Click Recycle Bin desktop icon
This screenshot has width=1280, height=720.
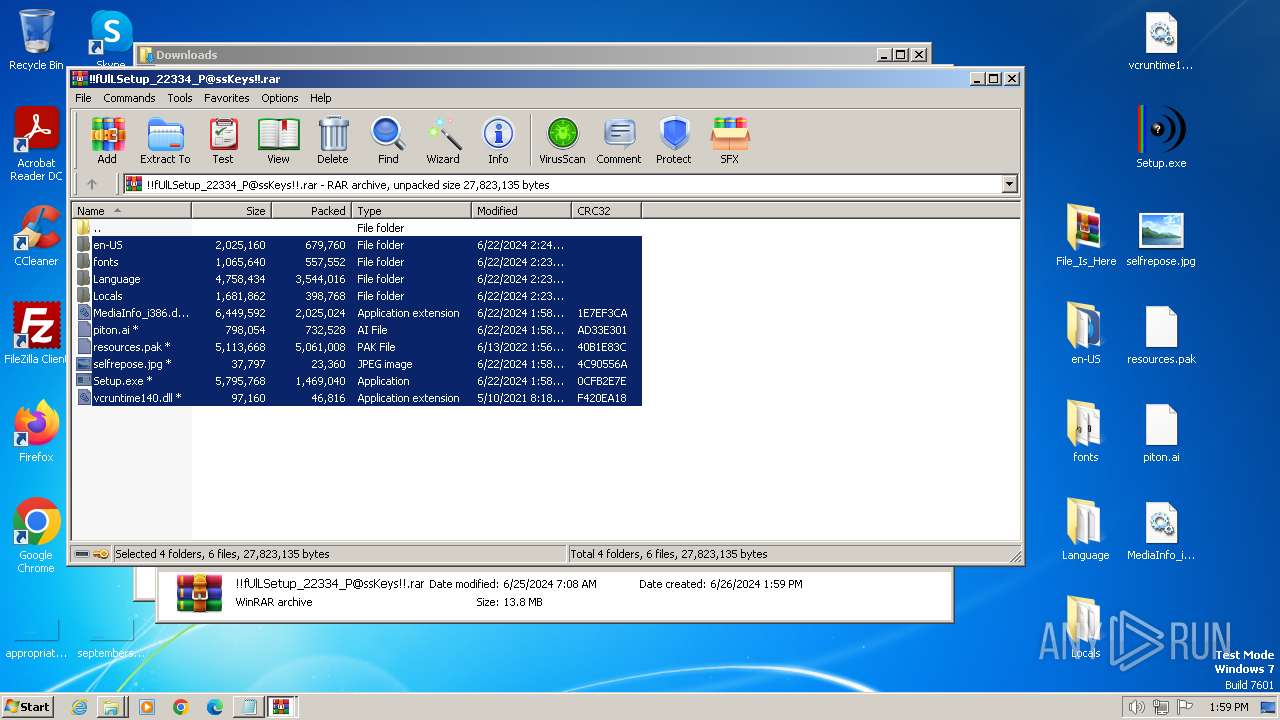(x=36, y=40)
